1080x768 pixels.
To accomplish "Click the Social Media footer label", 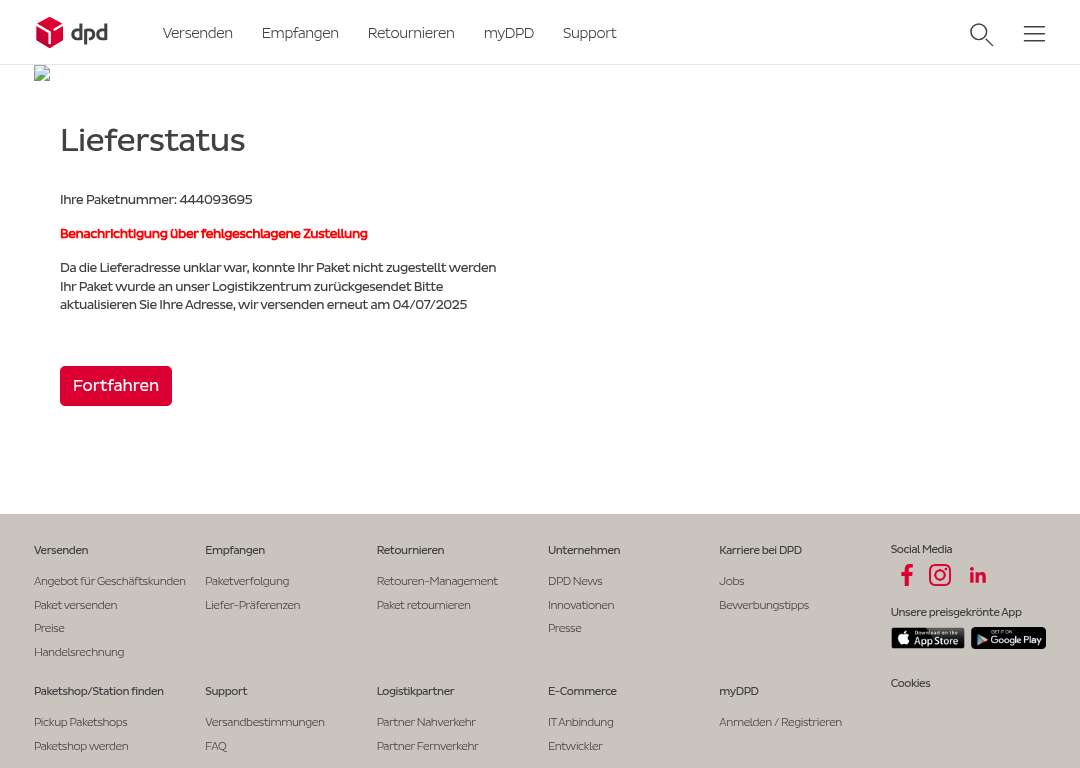I will (x=922, y=549).
